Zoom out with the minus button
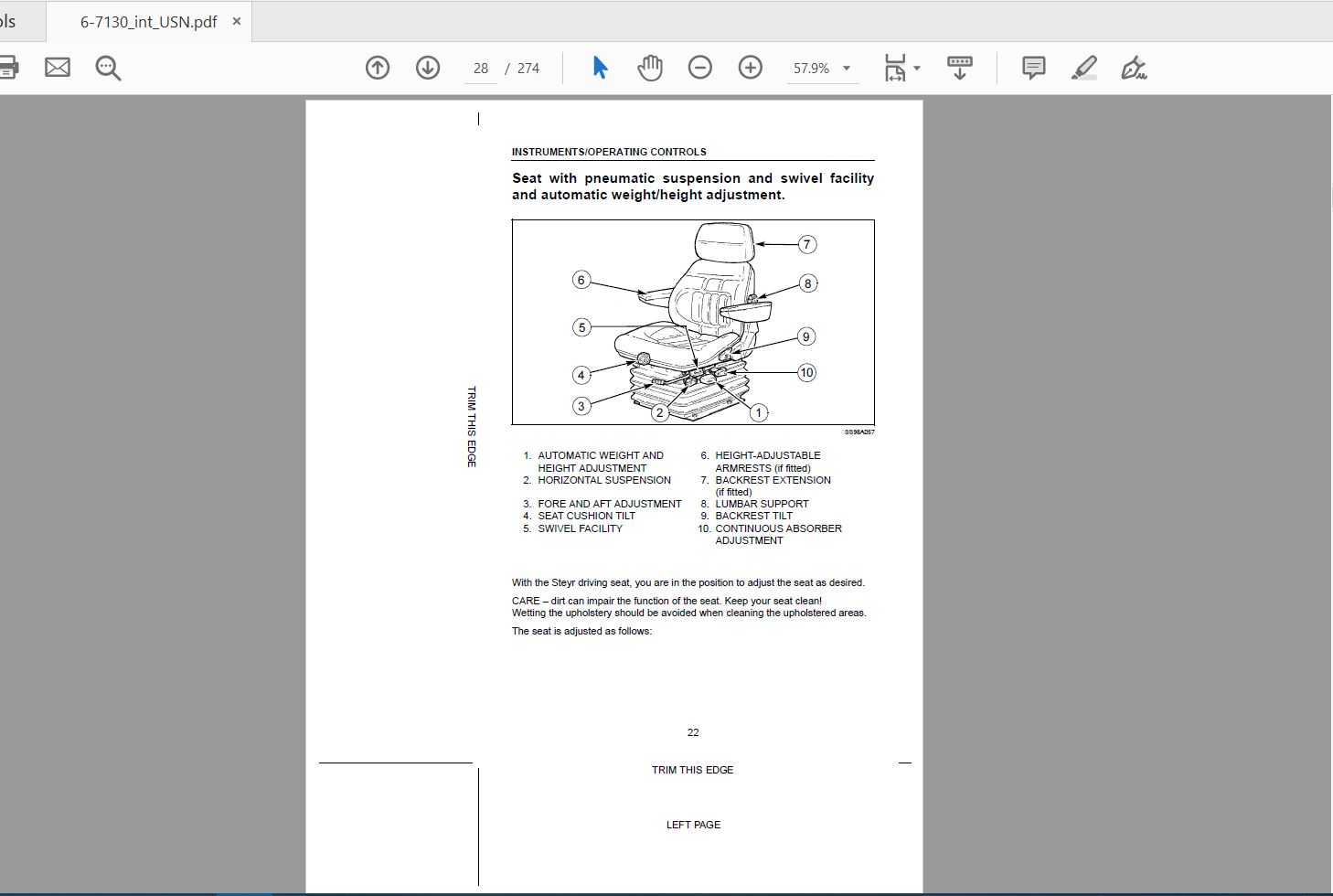 tap(700, 68)
